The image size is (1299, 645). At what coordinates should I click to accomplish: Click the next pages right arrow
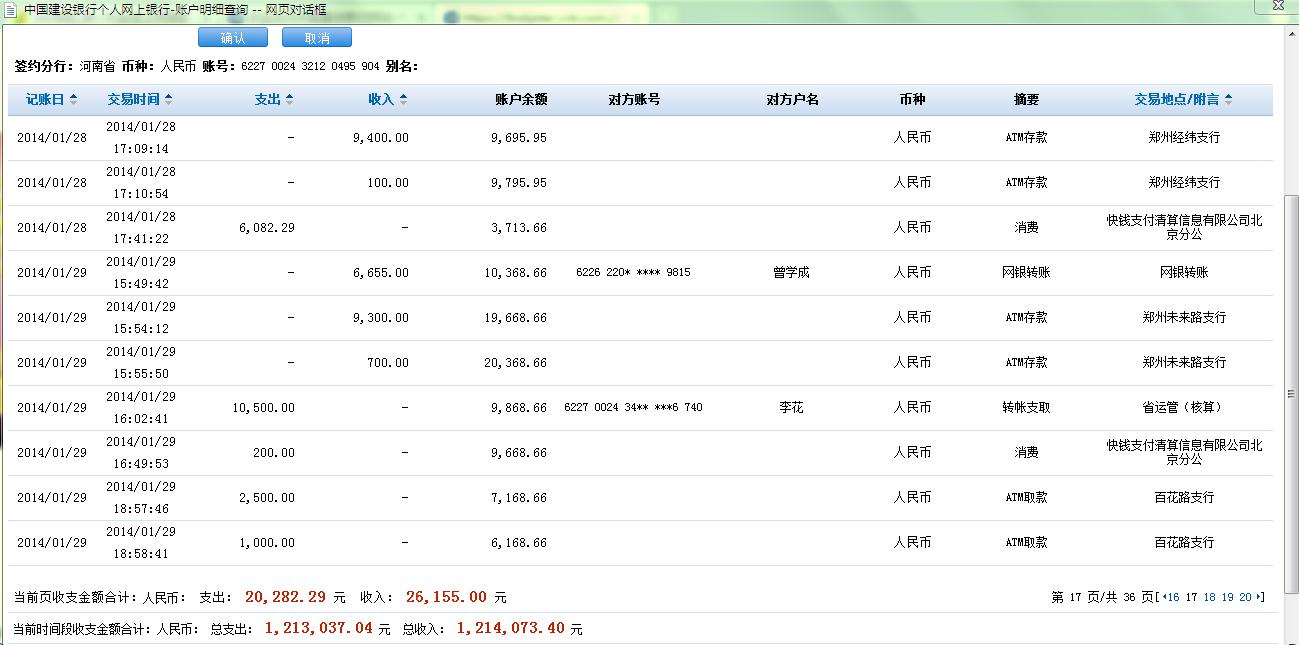click(x=1259, y=597)
